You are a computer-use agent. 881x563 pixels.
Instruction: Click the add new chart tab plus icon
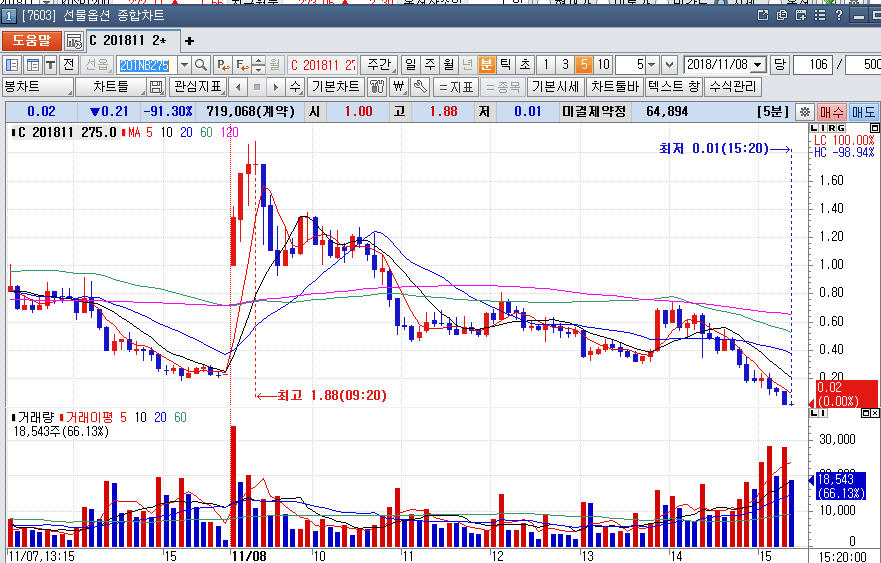pos(189,41)
